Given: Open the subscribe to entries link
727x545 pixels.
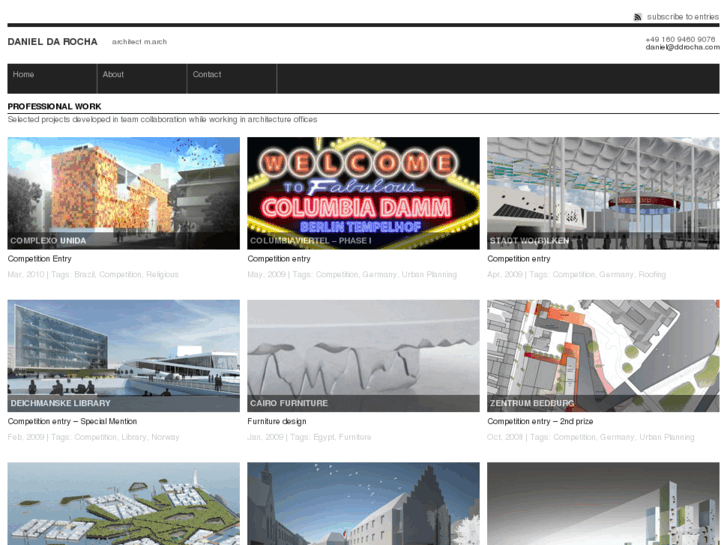Looking at the screenshot, I should (682, 17).
